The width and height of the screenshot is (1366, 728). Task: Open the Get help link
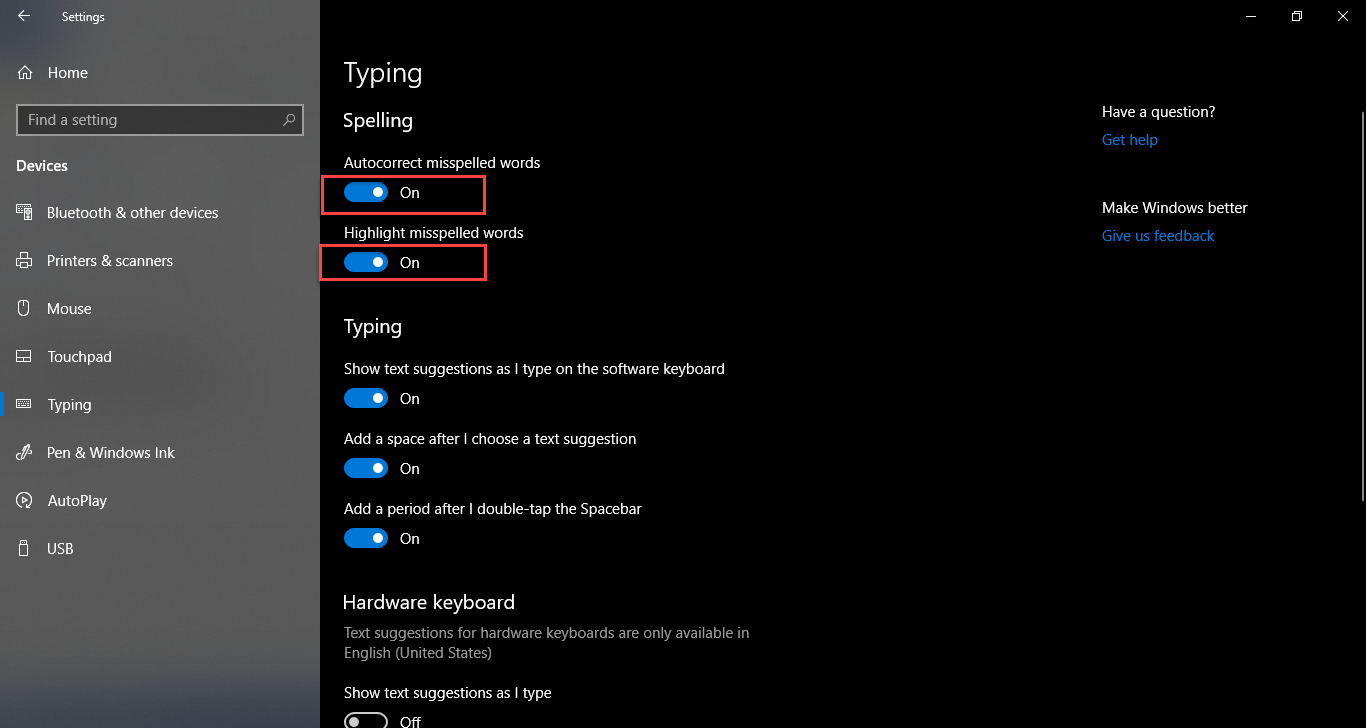coord(1130,140)
